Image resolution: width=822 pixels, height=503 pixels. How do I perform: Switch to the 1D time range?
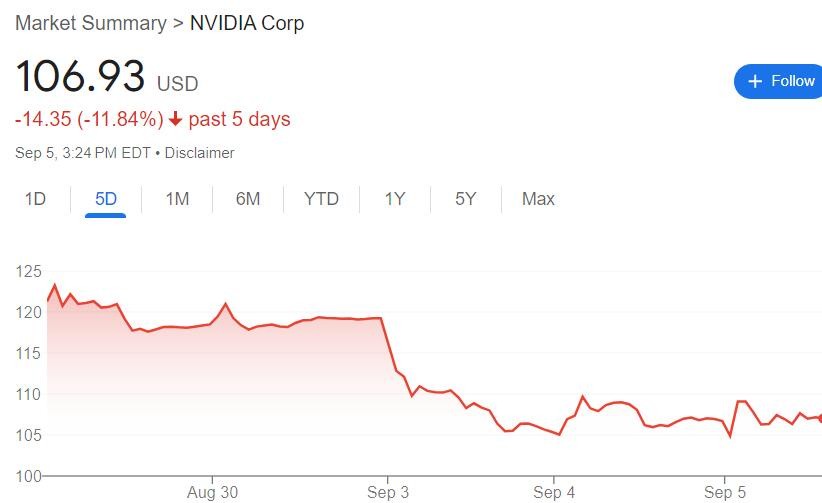coord(35,199)
